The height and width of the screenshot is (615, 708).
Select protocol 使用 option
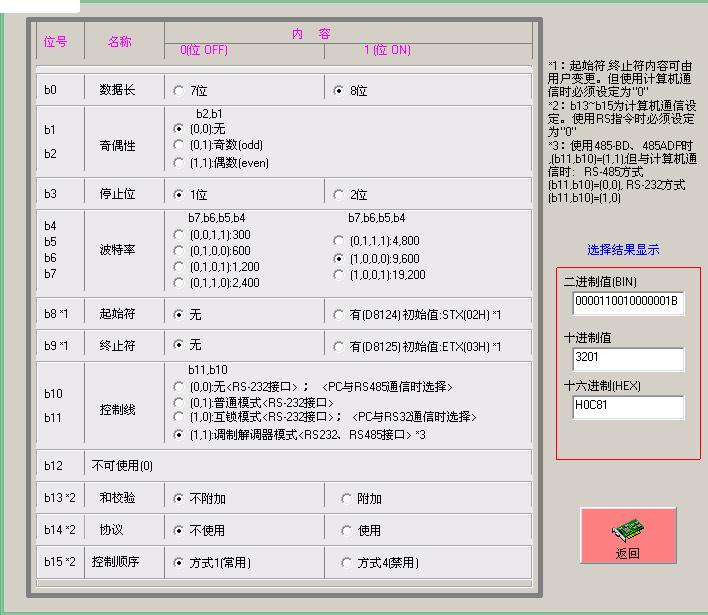coord(347,531)
